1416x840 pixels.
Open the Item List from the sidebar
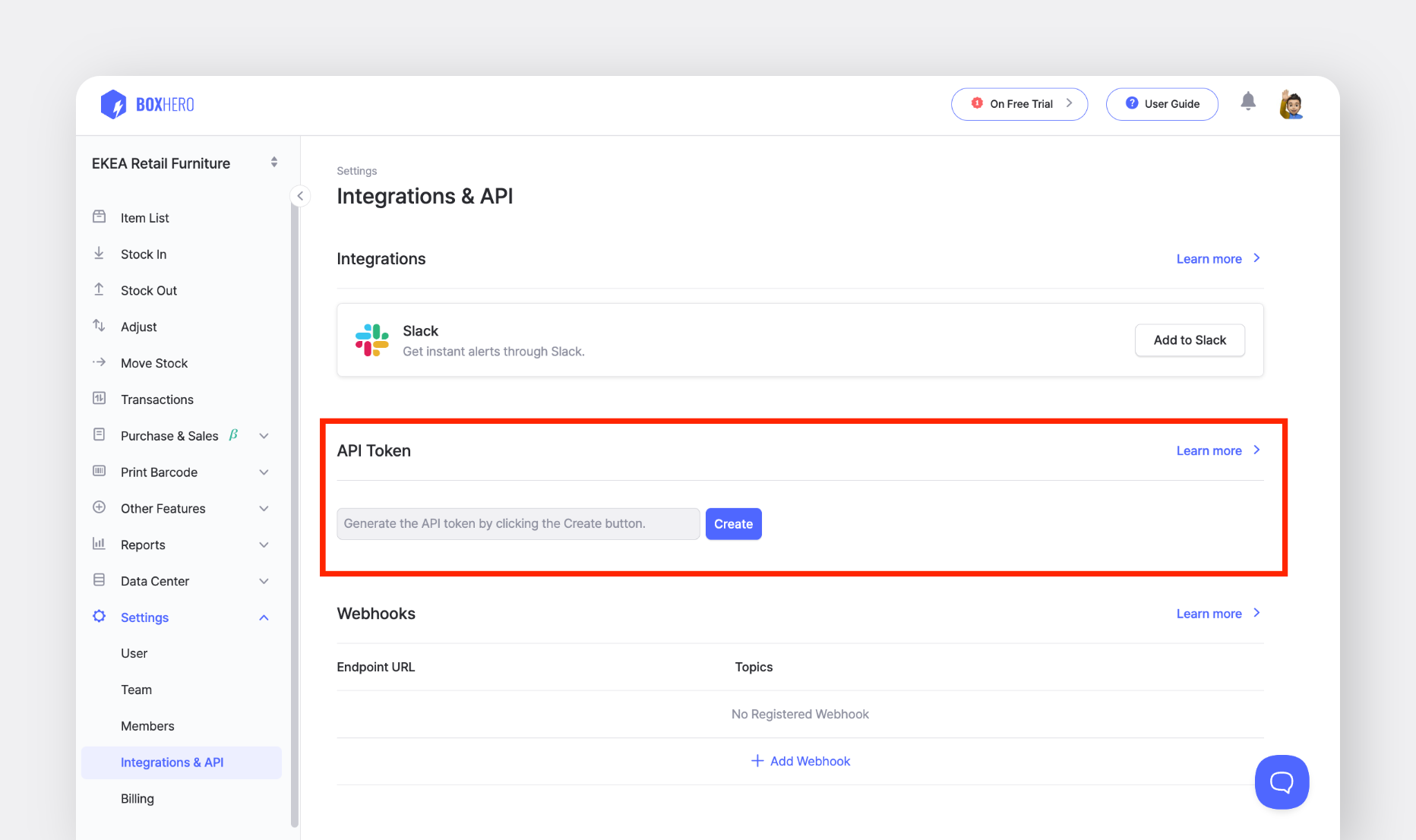coord(144,217)
